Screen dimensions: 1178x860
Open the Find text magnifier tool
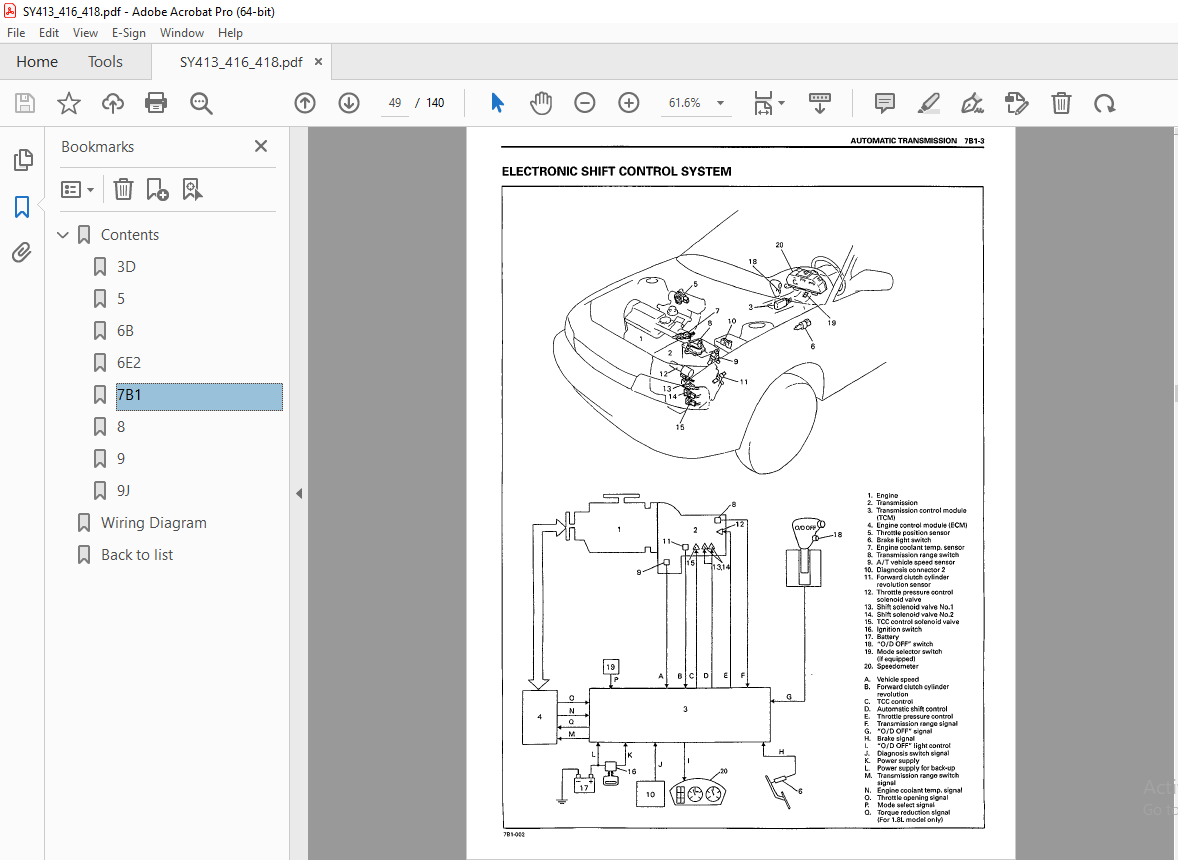coord(201,103)
